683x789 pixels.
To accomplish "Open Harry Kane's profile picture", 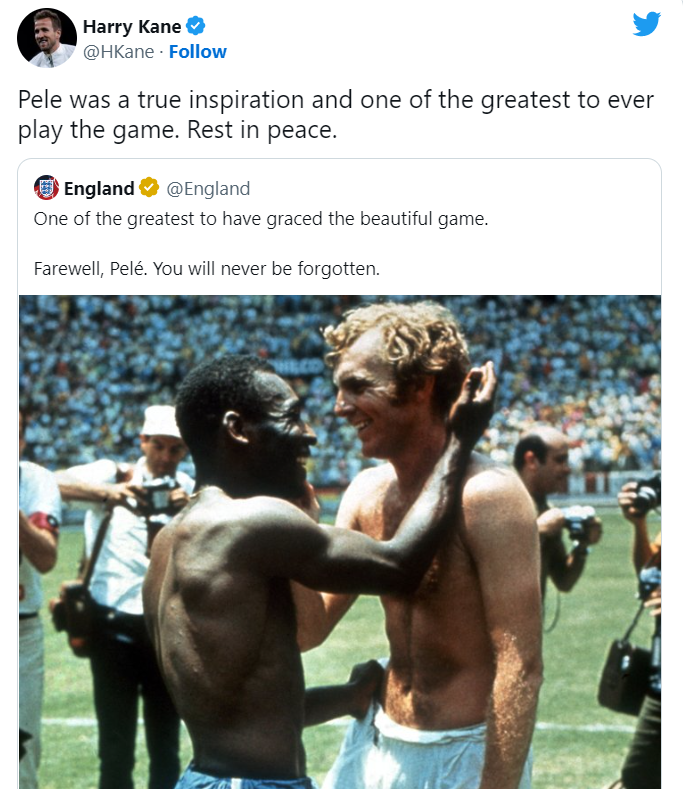I will pyautogui.click(x=47, y=38).
